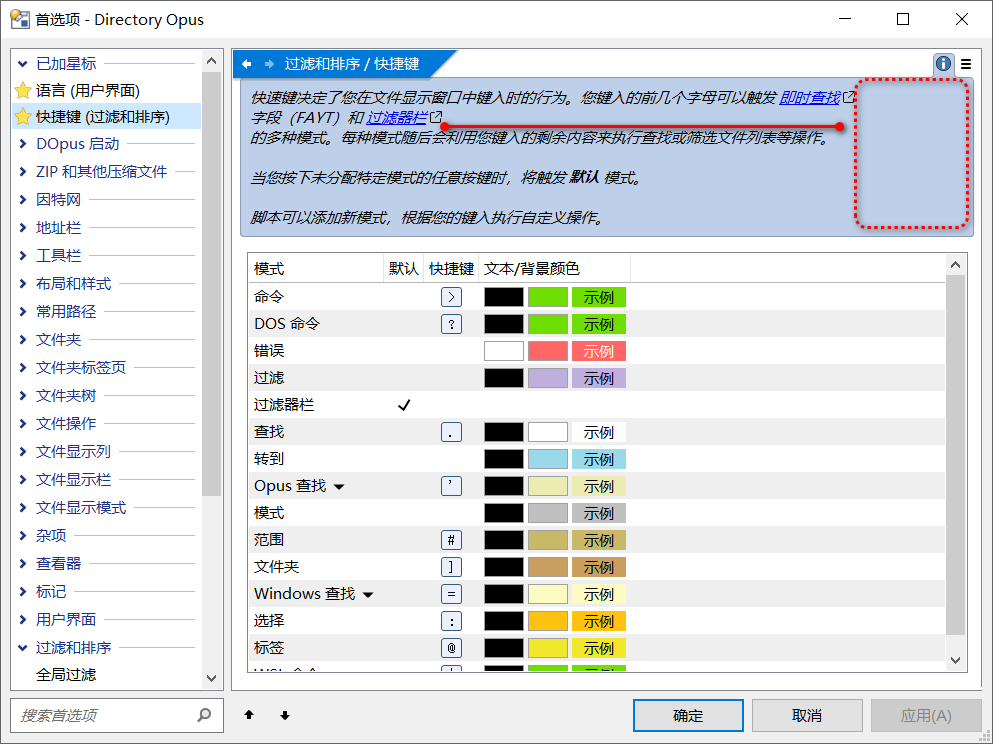The height and width of the screenshot is (744, 993).
Task: Select the 文件显示模式 category
Action: click(x=81, y=508)
